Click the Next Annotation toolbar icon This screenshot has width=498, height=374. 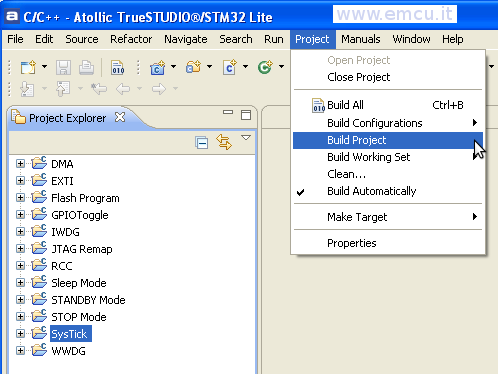click(x=27, y=89)
